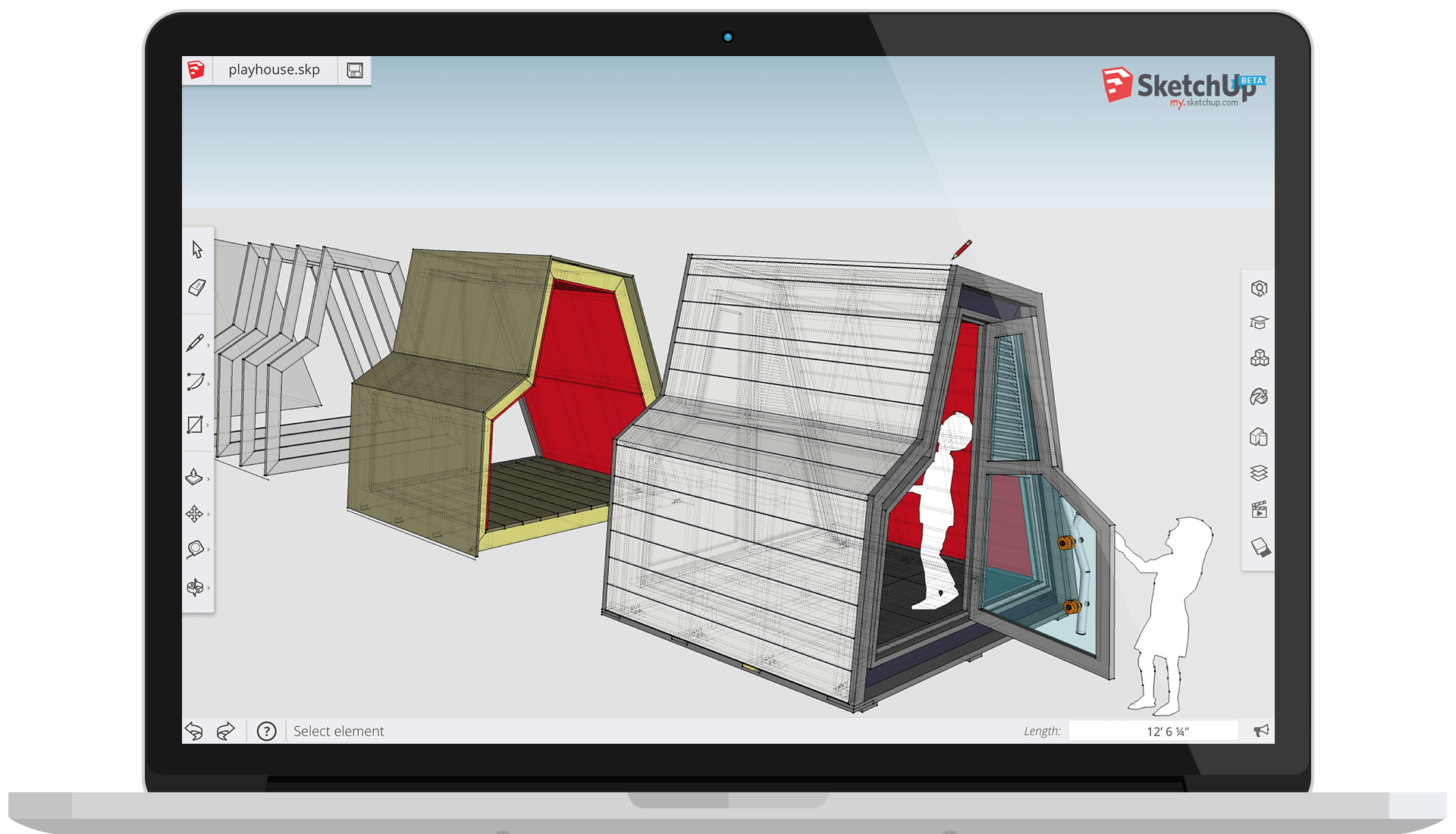Click the my.sketchup.com logo link

click(x=1183, y=89)
